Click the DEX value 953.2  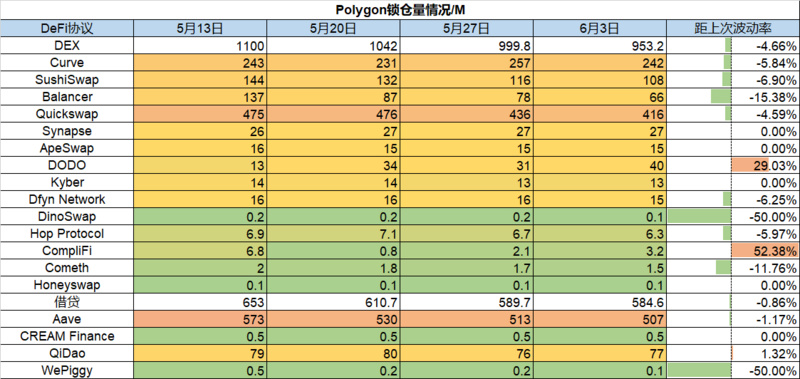pyautogui.click(x=600, y=46)
